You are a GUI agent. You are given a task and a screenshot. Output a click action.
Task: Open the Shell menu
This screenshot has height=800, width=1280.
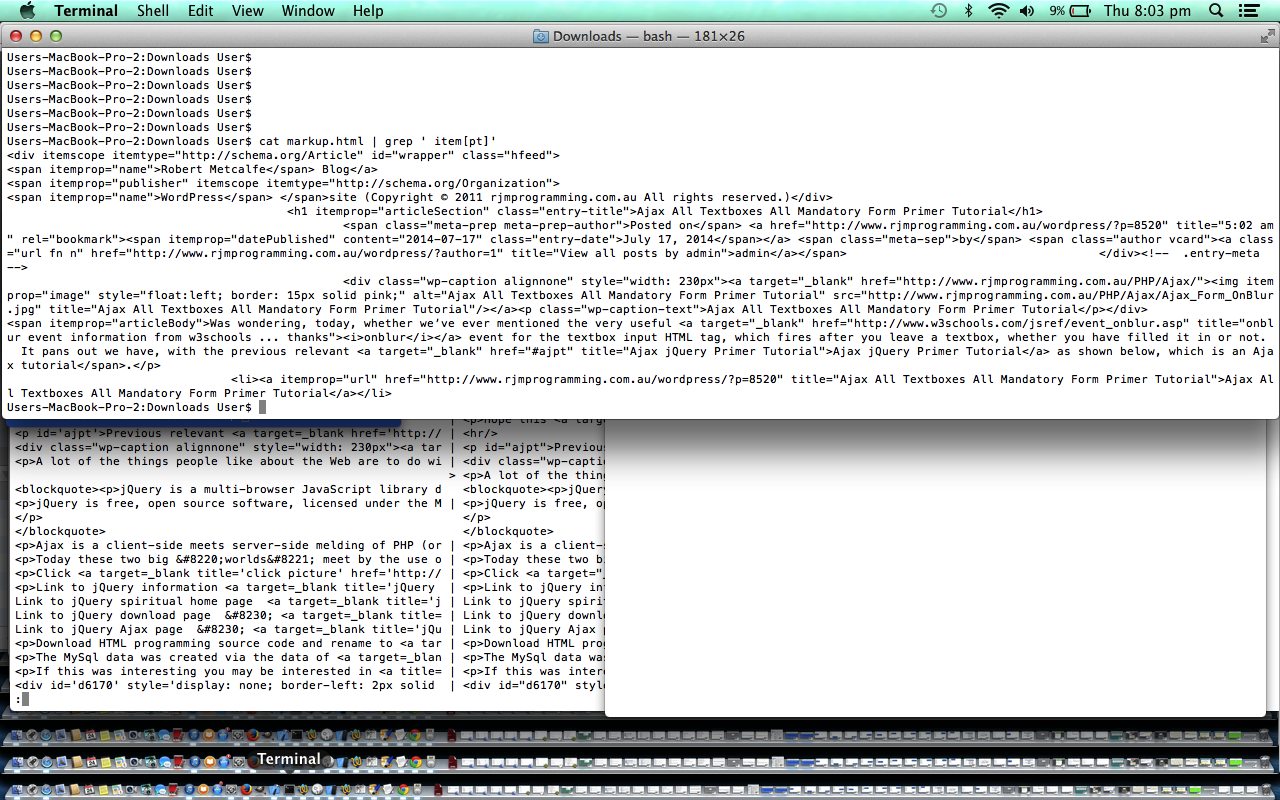(153, 11)
